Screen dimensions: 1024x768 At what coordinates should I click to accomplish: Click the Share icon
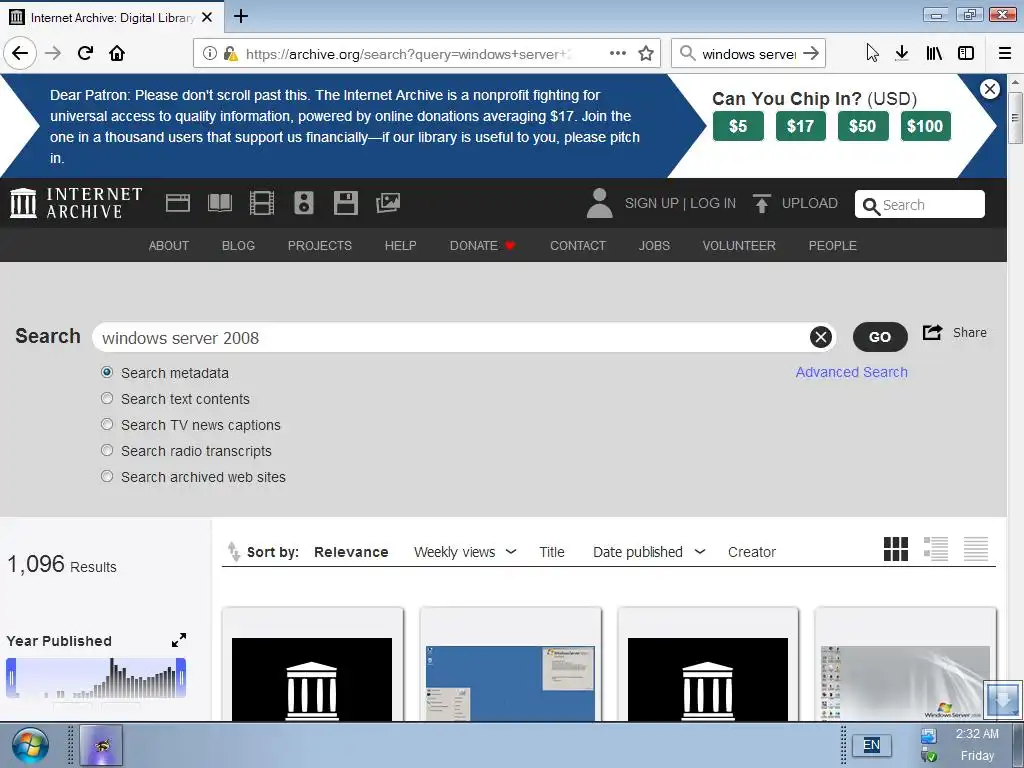[x=933, y=332]
